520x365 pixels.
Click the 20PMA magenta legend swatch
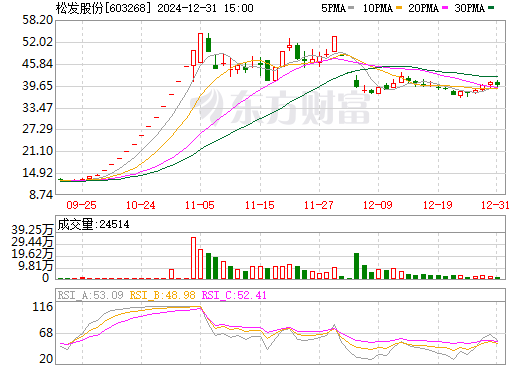coord(445,8)
